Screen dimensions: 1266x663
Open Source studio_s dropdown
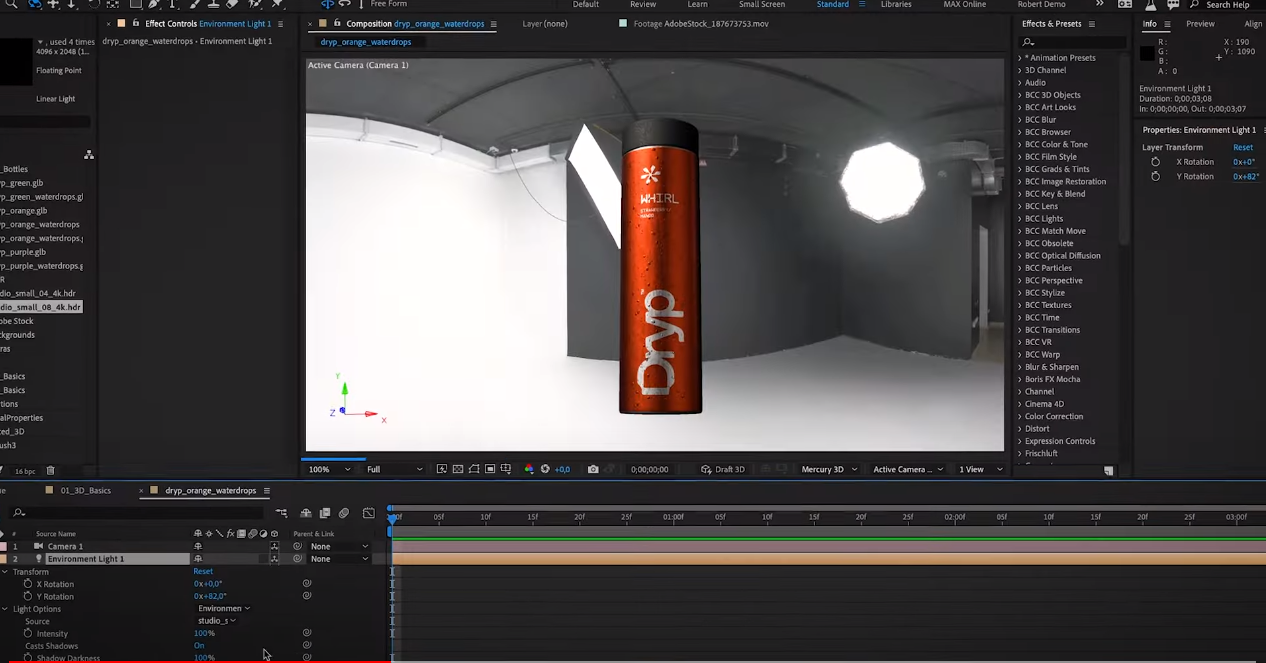tap(216, 620)
